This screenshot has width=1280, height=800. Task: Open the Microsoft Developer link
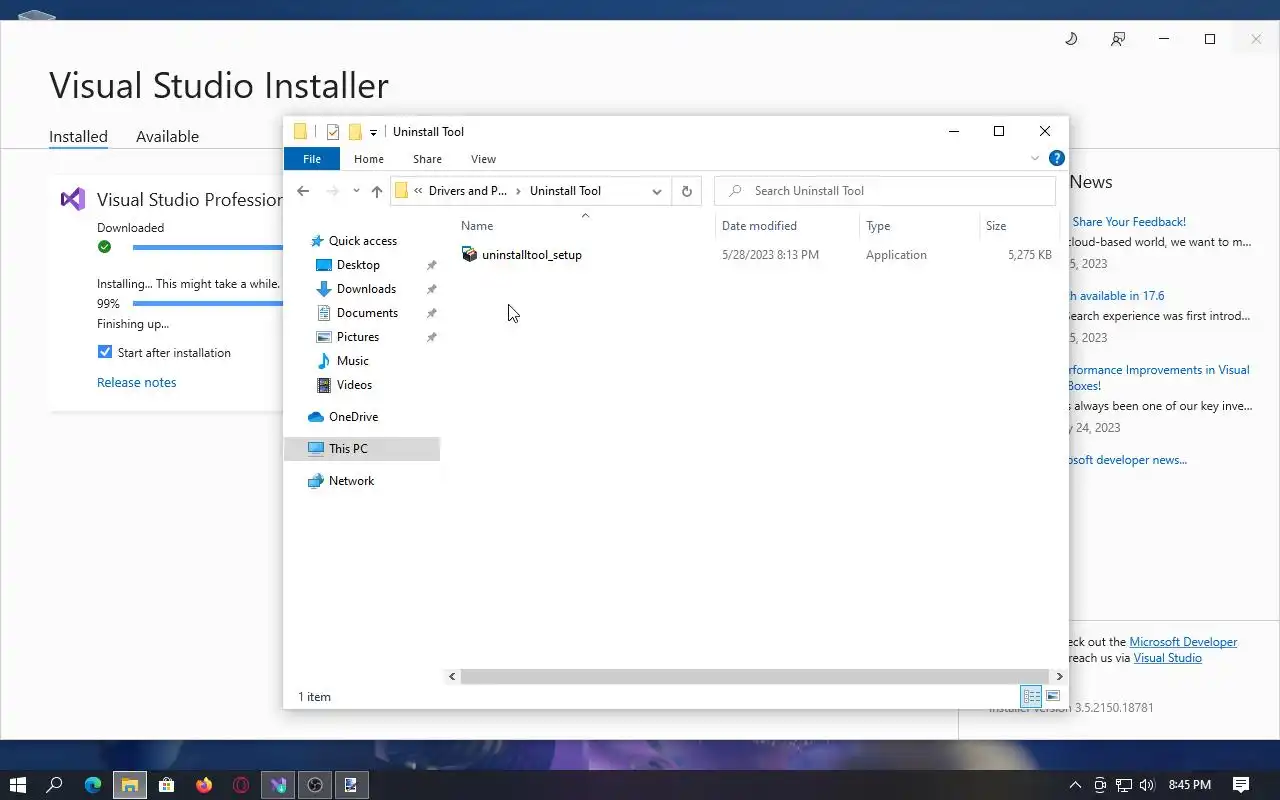click(x=1183, y=642)
